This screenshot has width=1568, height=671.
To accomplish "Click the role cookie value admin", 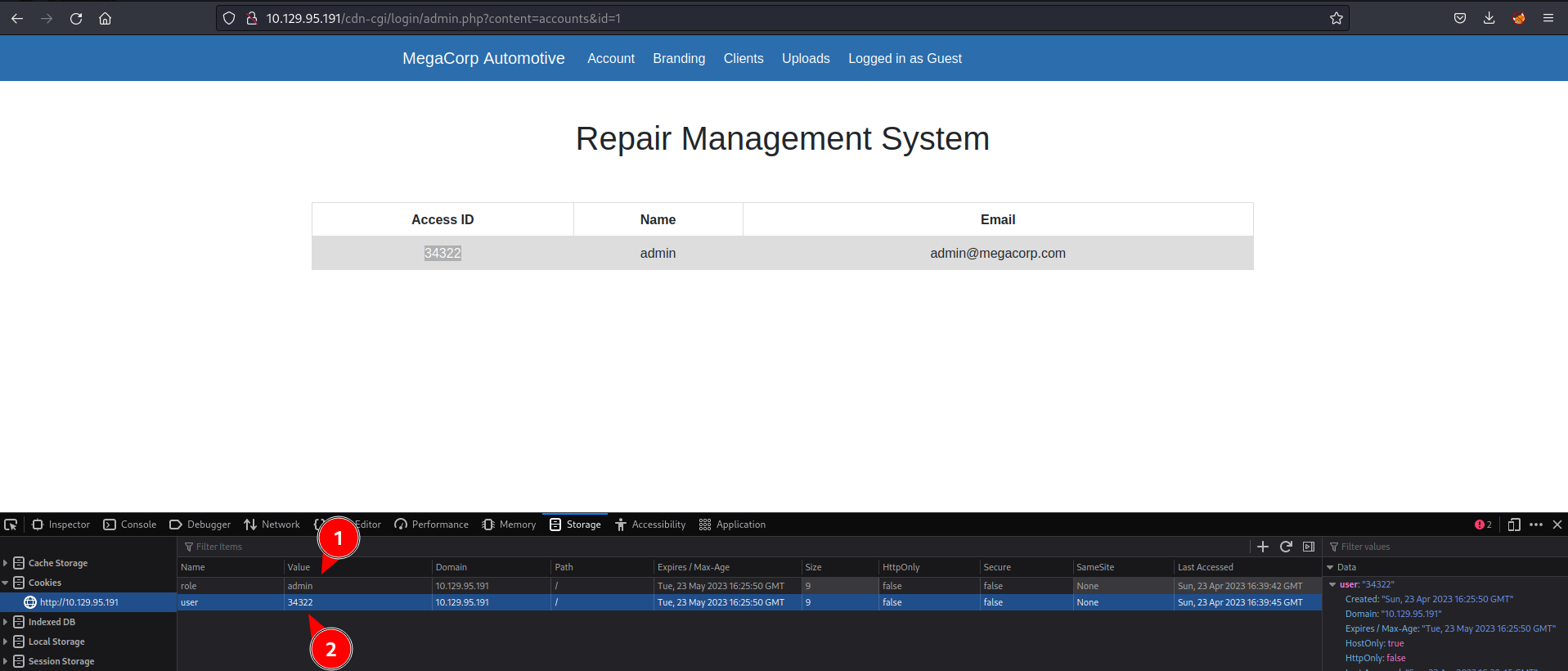I will (x=300, y=586).
